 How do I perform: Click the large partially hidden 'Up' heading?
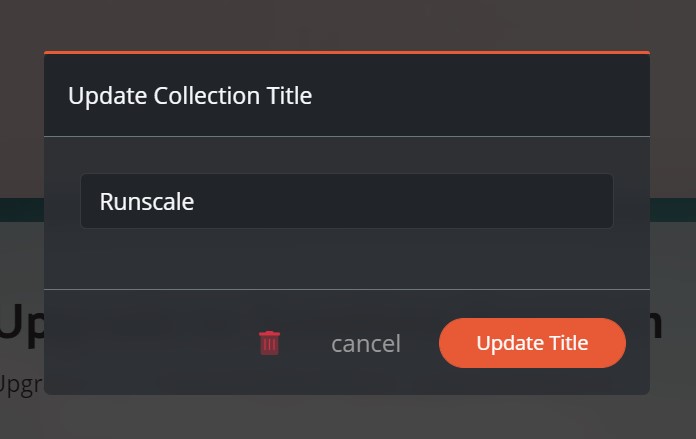pyautogui.click(x=20, y=322)
